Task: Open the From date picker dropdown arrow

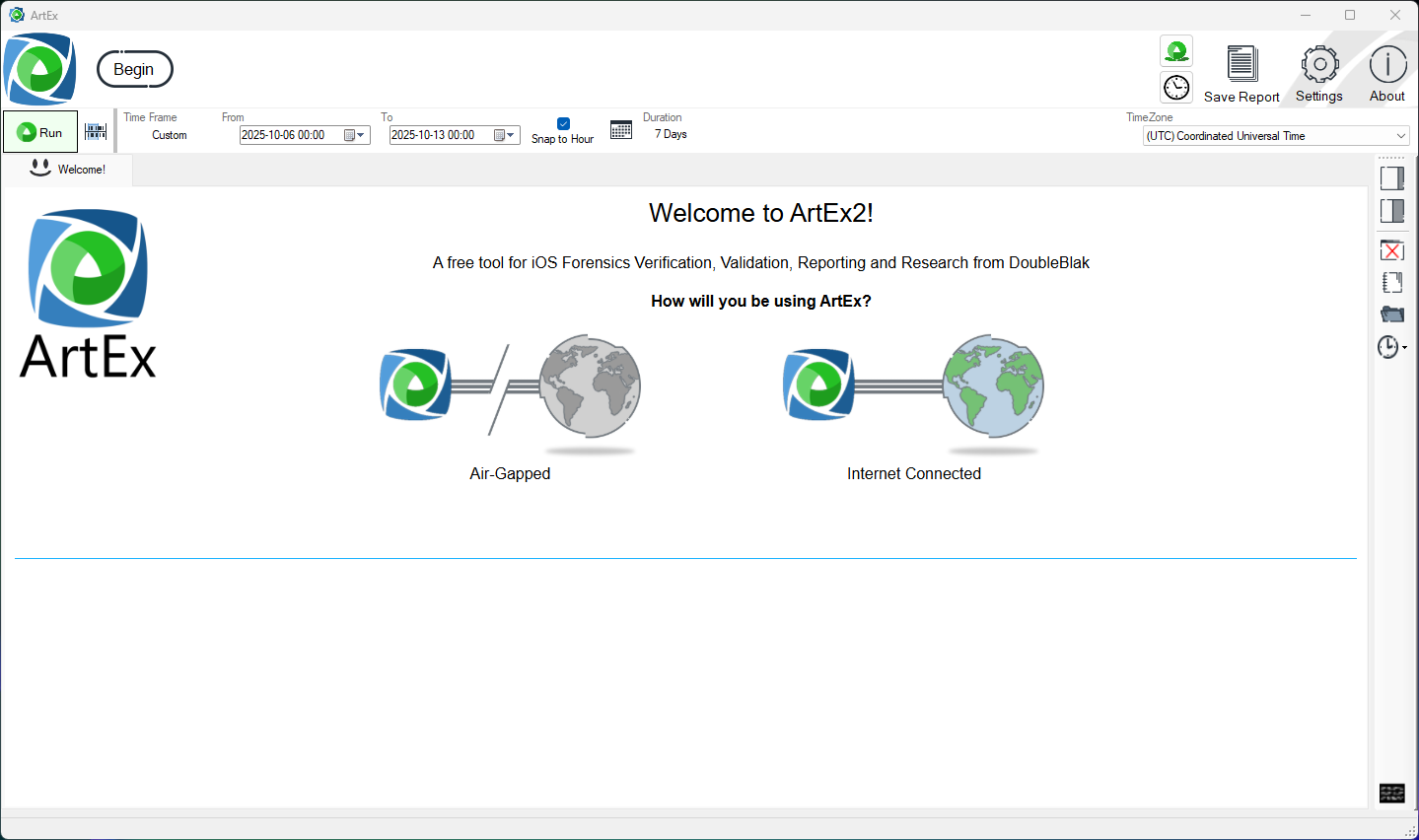Action: (x=361, y=135)
